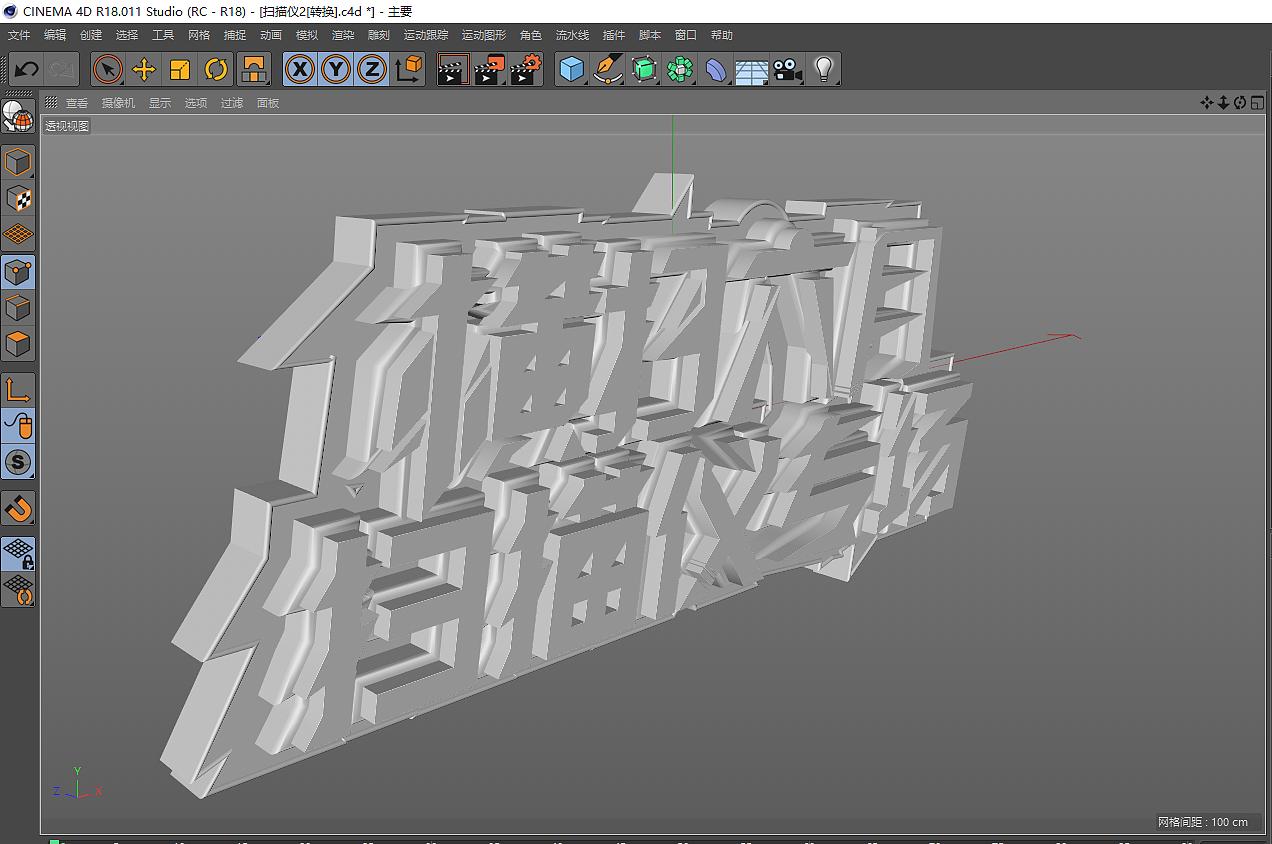Viewport: 1272px width, 844px height.
Task: Toggle Z axis lock
Action: click(x=372, y=69)
